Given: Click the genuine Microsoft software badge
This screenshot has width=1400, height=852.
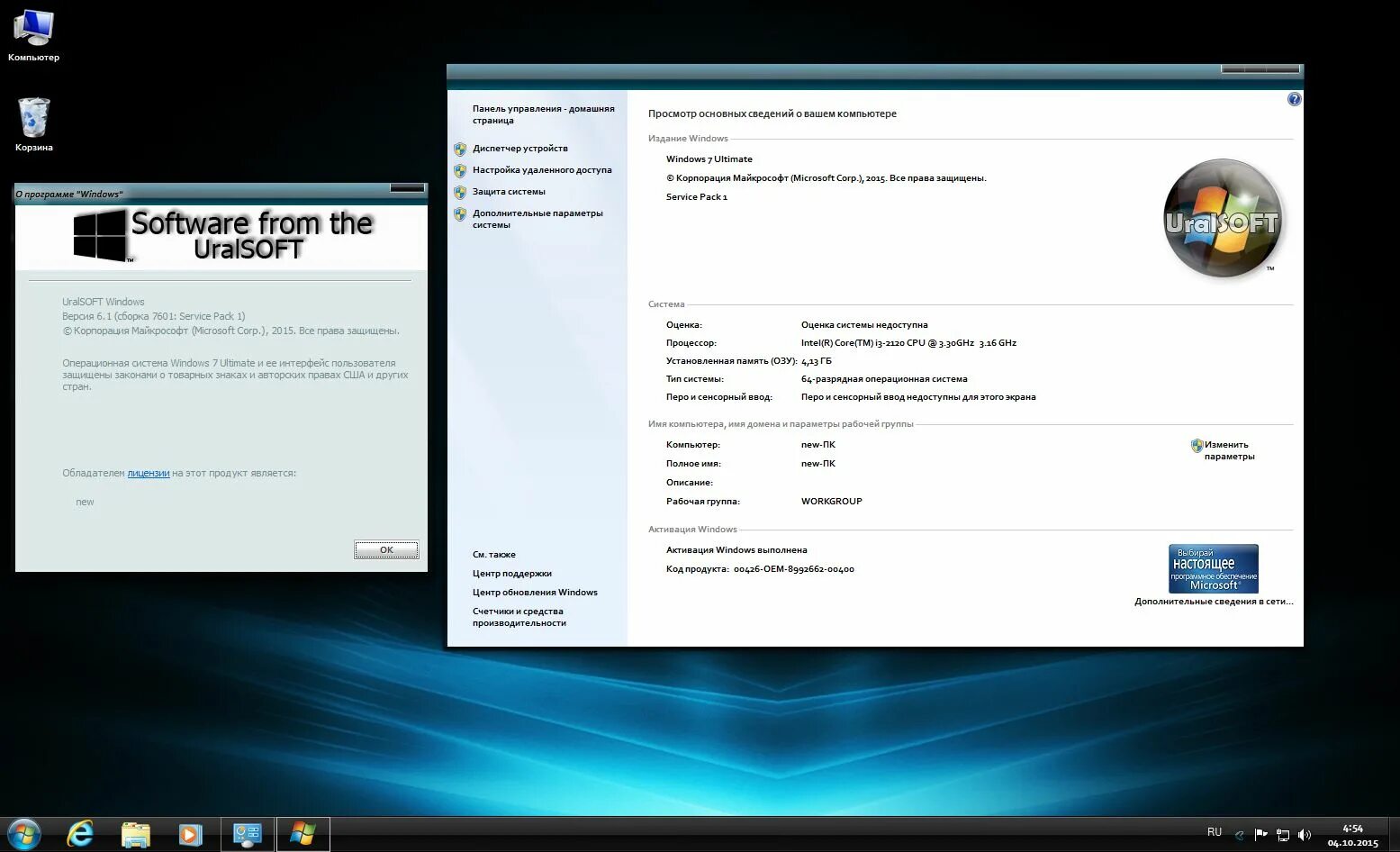Looking at the screenshot, I should coord(1213,568).
